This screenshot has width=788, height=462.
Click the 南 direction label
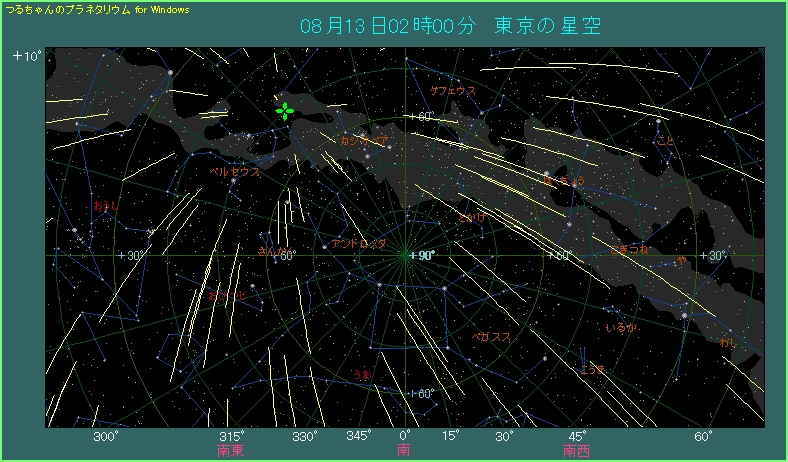[404, 451]
